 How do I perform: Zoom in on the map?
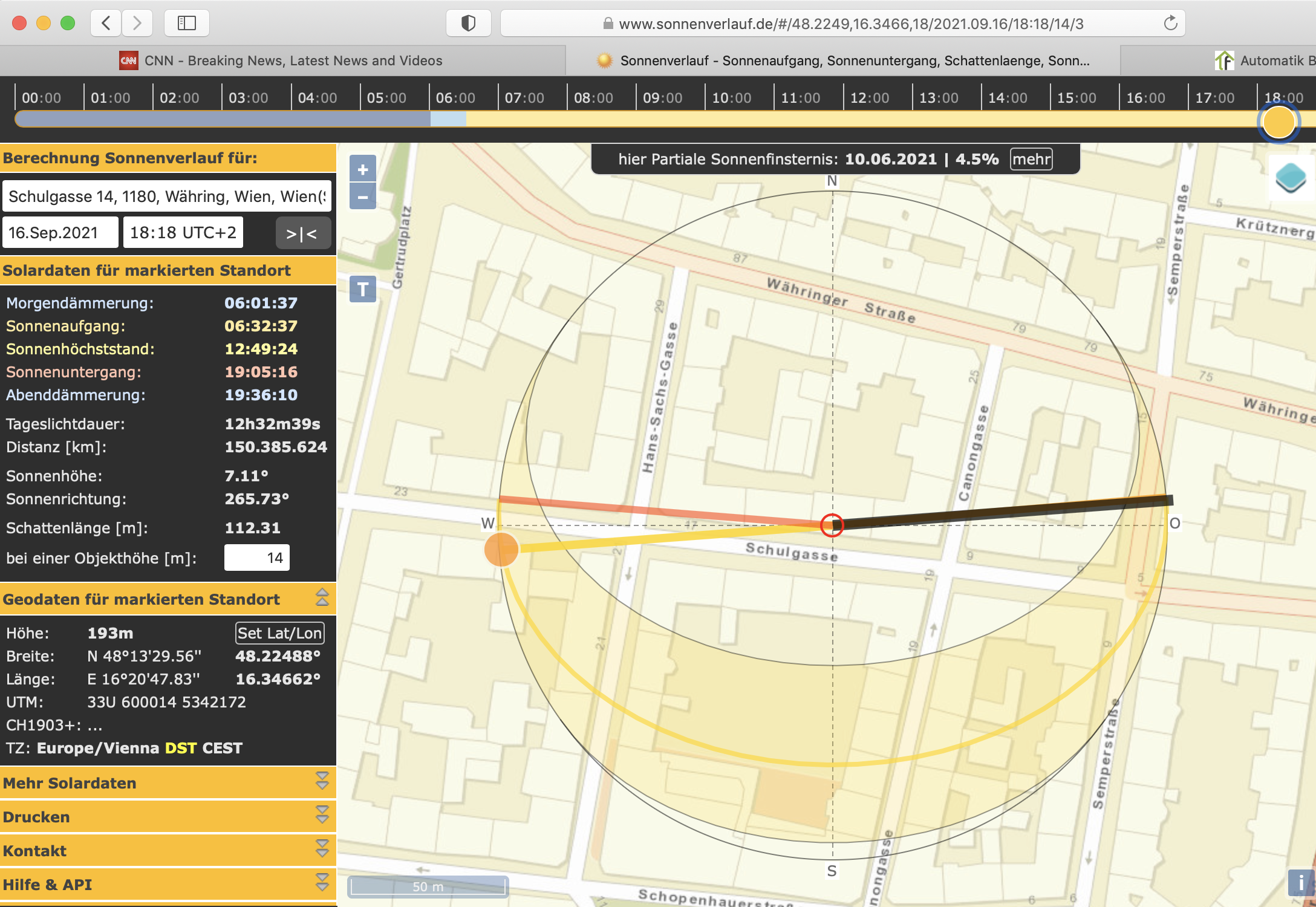coord(363,169)
